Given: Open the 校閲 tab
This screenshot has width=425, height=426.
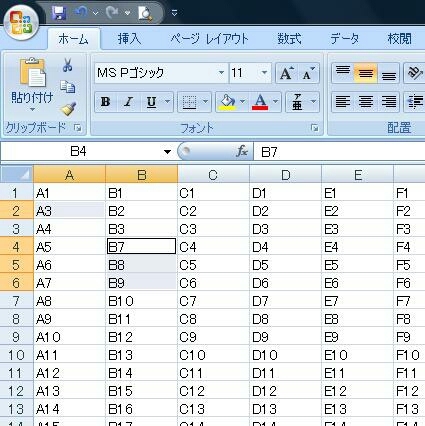Looking at the screenshot, I should (399, 39).
